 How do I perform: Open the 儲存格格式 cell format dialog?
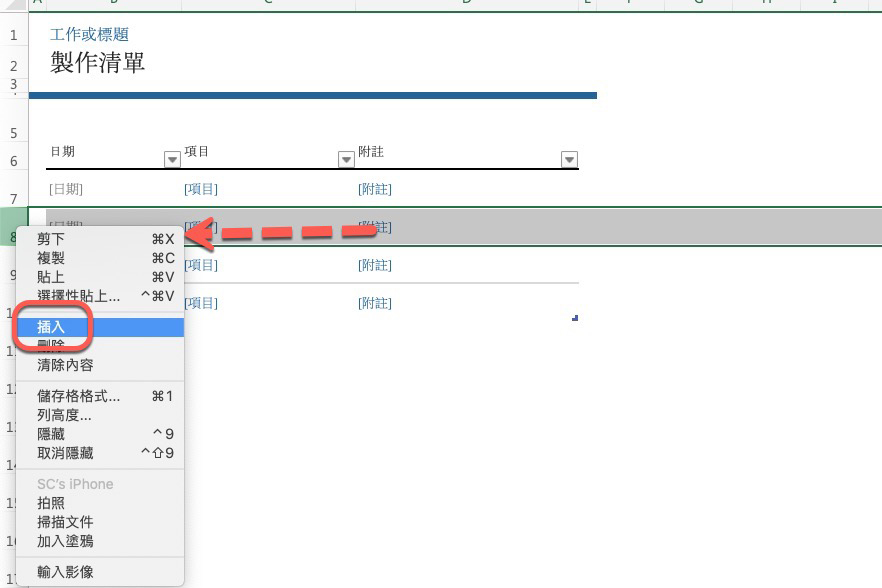(77, 396)
